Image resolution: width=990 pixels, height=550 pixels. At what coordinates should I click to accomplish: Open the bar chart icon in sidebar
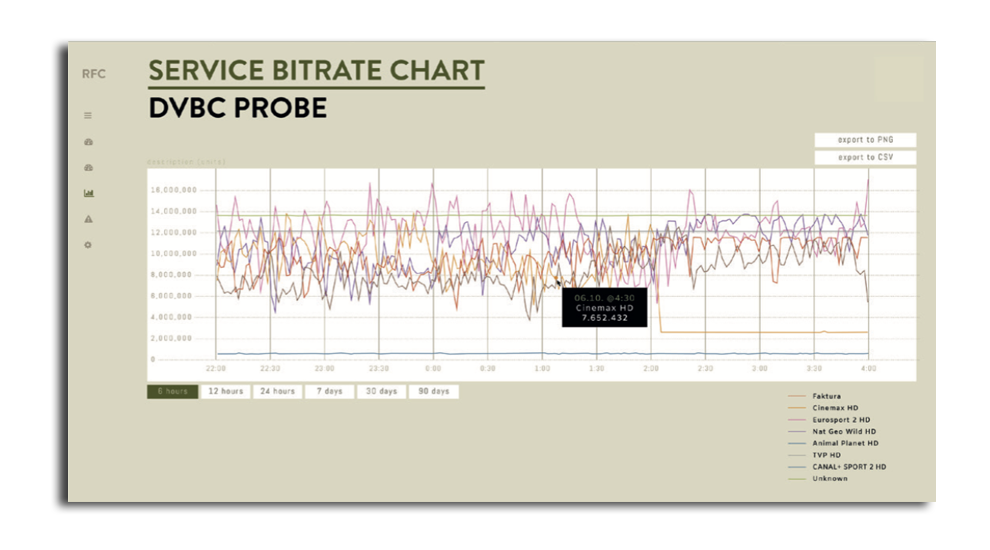point(88,193)
